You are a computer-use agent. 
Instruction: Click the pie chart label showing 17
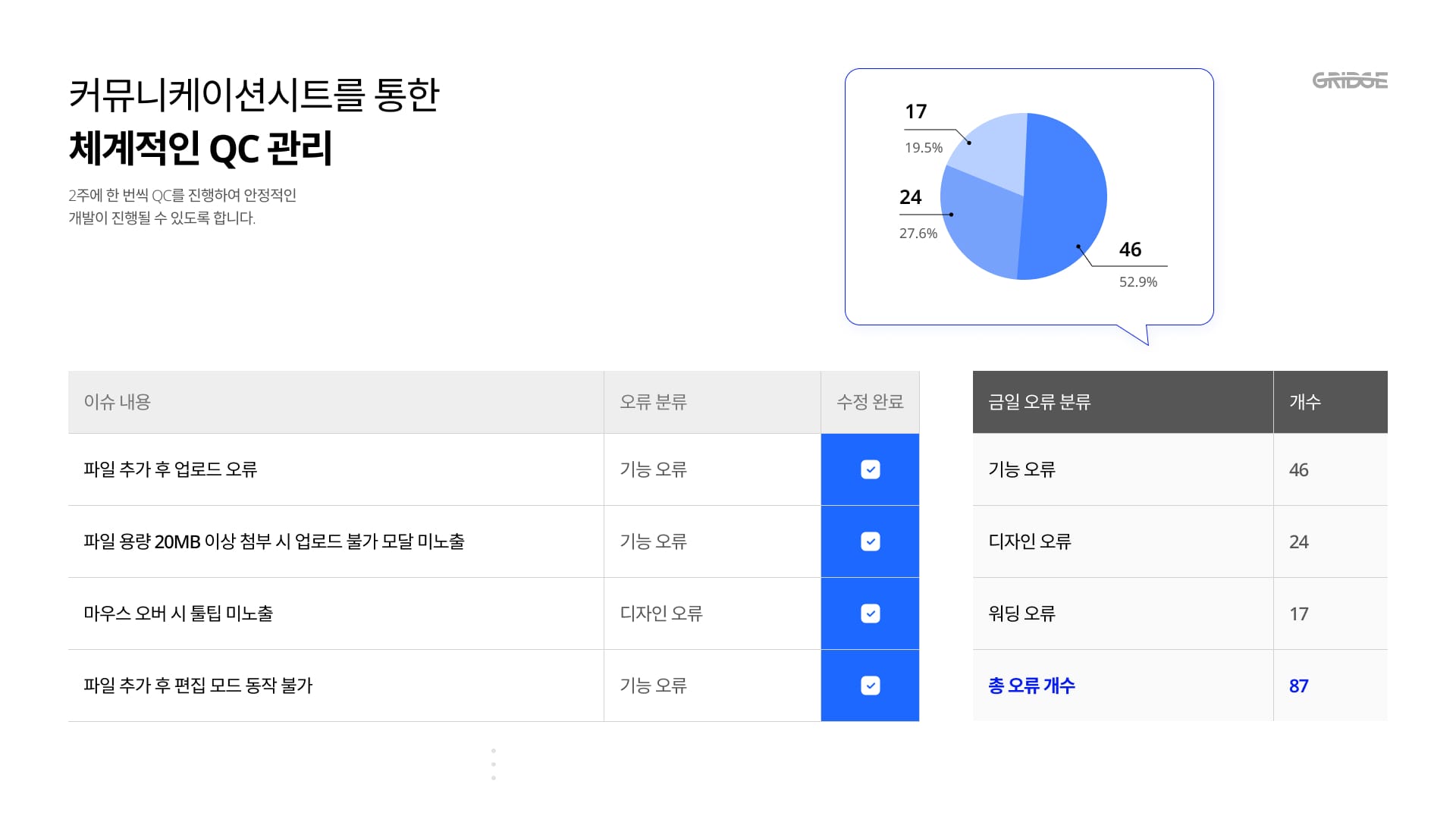[x=916, y=111]
